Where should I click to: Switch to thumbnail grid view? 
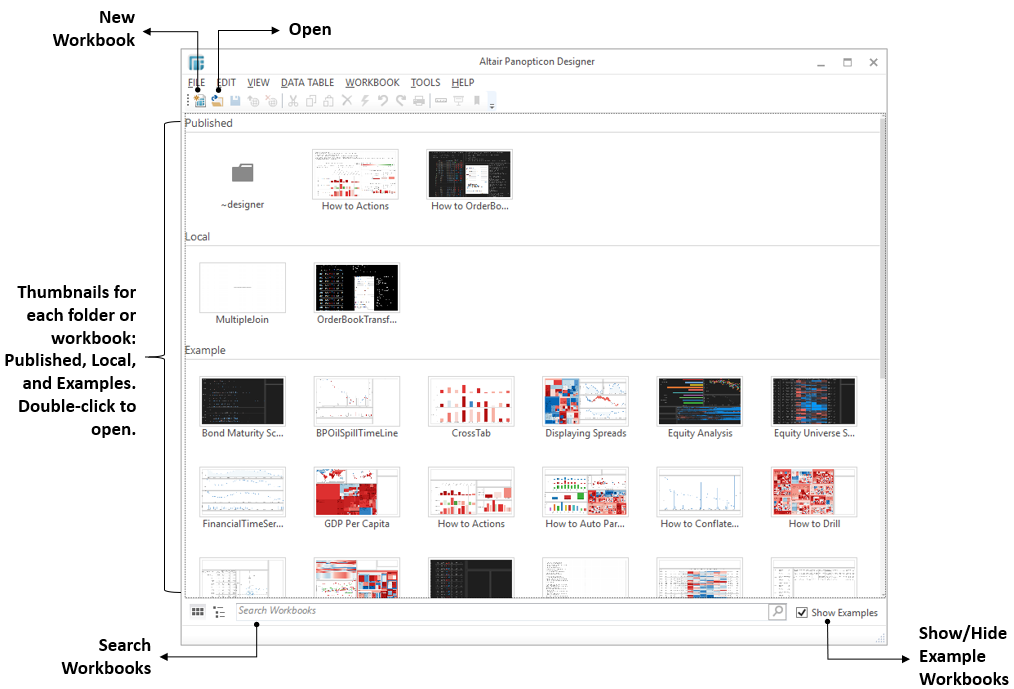click(198, 612)
